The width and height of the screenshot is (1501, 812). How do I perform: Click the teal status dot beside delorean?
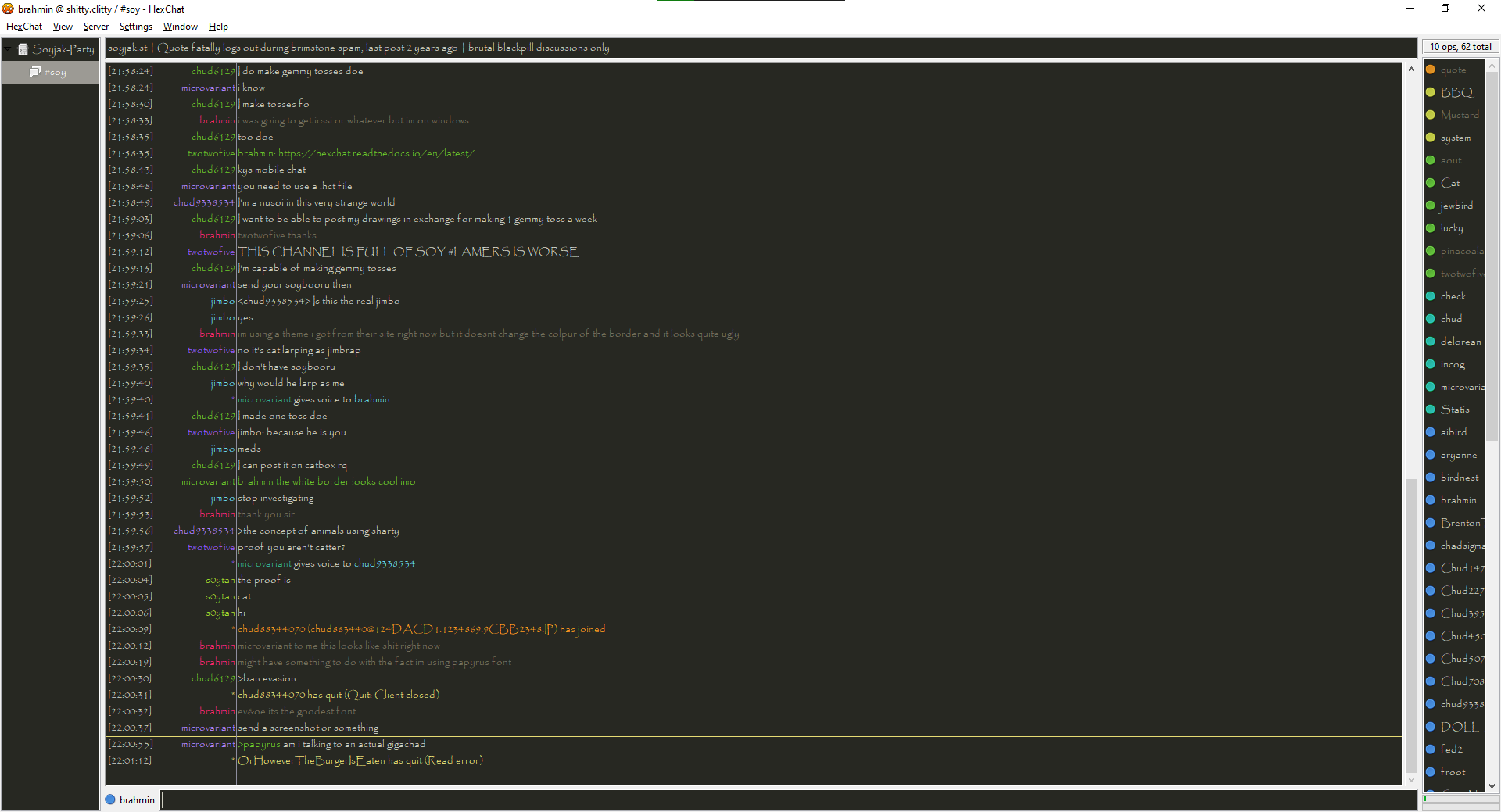point(1431,342)
